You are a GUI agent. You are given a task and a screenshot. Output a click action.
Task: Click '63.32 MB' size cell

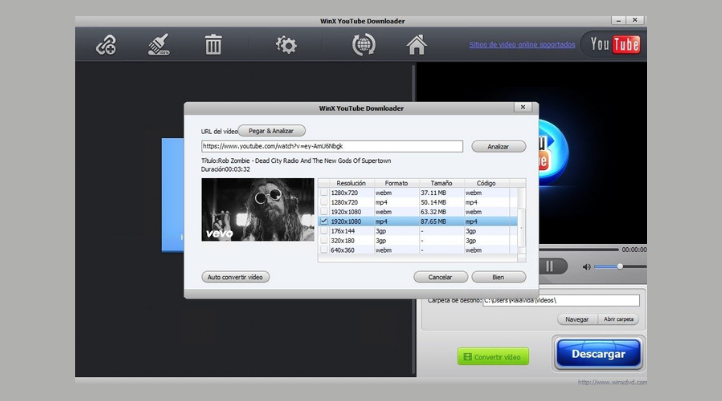(433, 212)
